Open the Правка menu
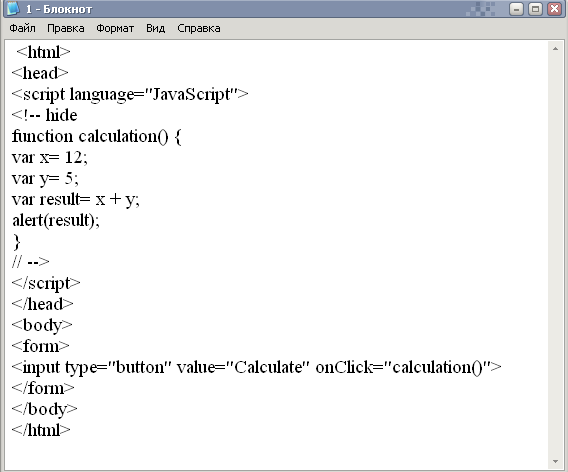Viewport: 568px width, 472px height. pyautogui.click(x=66, y=28)
